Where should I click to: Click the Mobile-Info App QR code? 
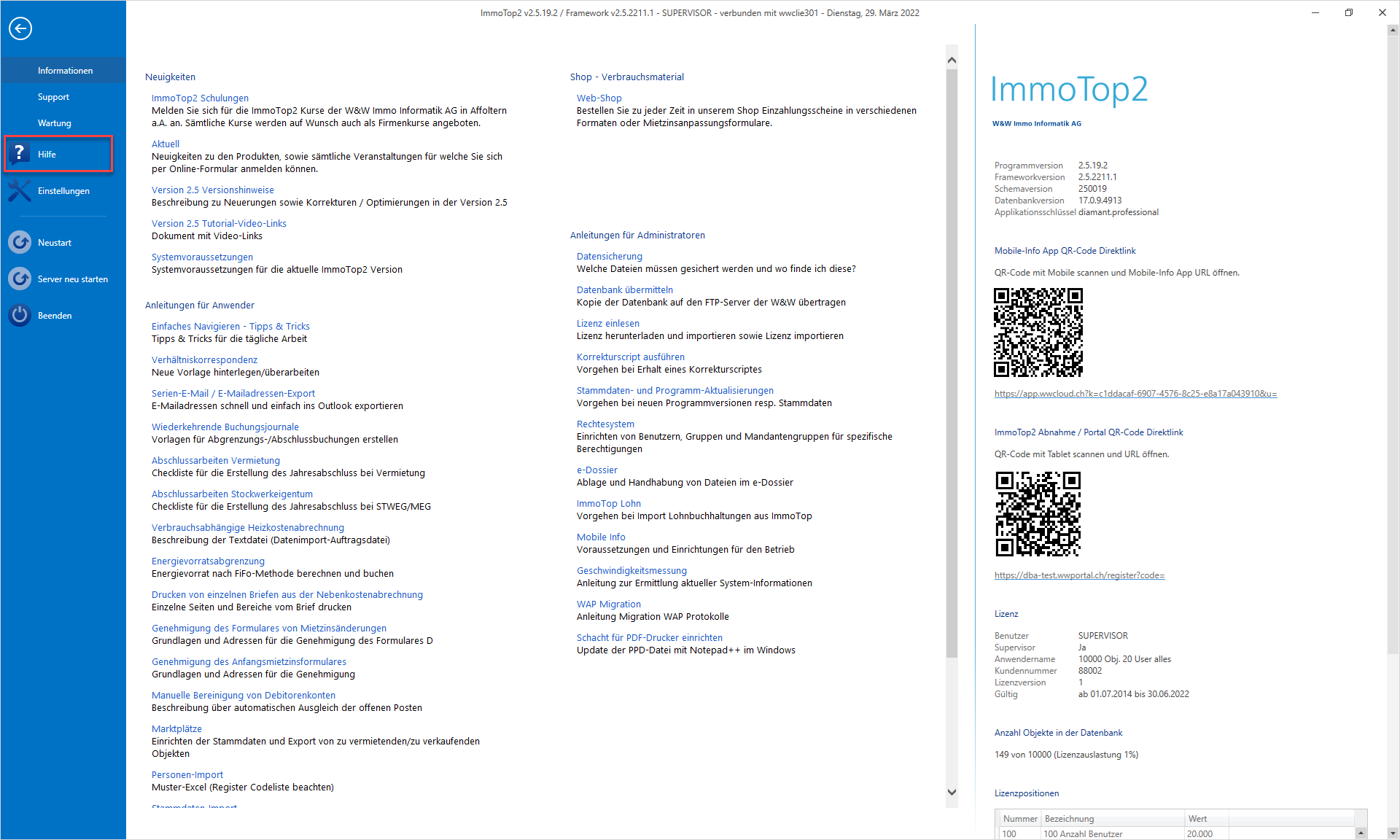(1038, 332)
